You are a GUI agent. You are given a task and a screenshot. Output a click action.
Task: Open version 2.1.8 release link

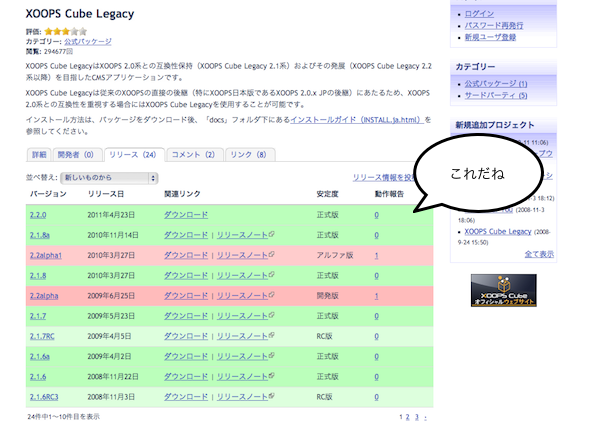coord(38,276)
